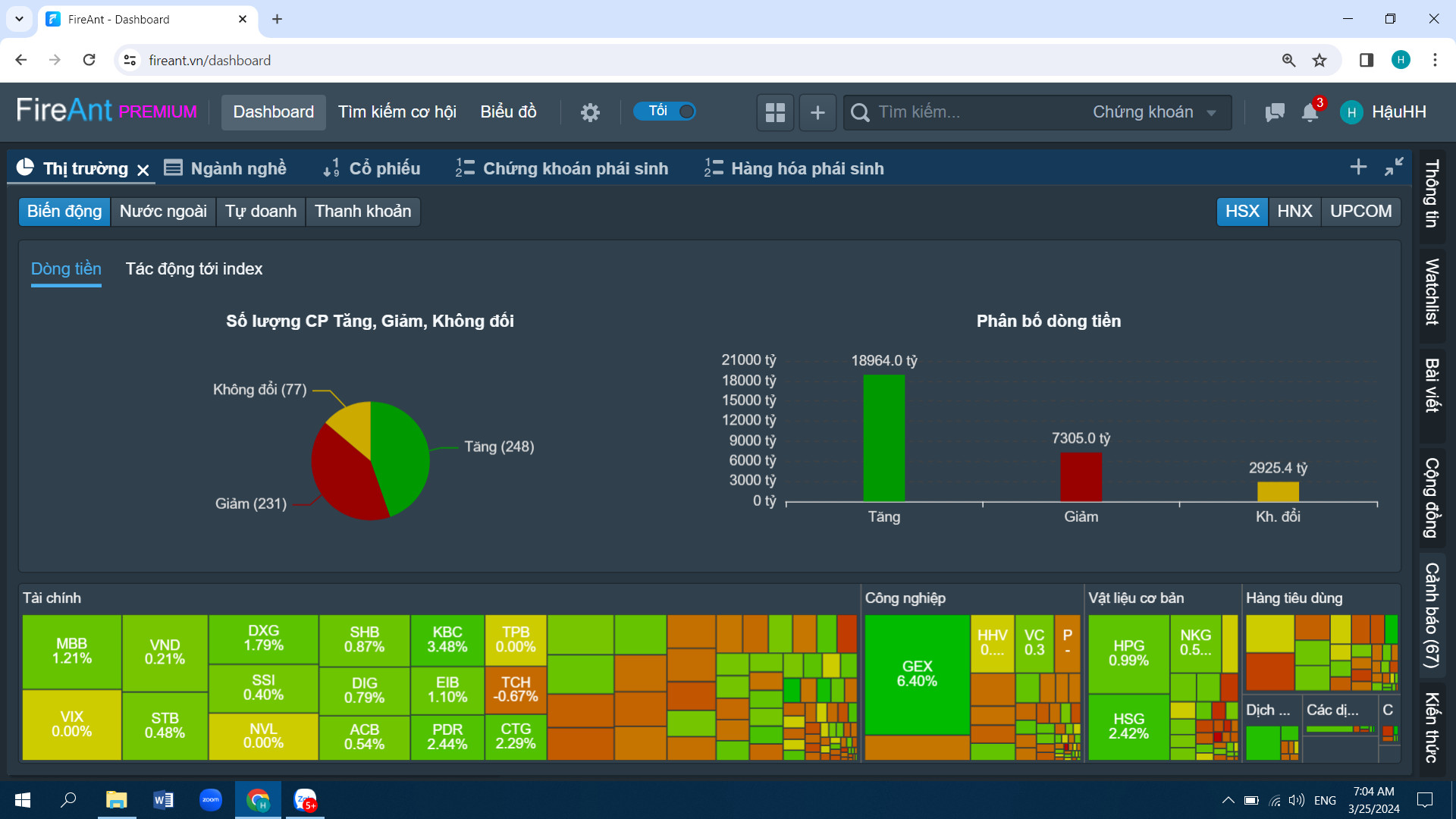The height and width of the screenshot is (819, 1456).
Task: Switch exchange to UPCOM
Action: (x=1360, y=211)
